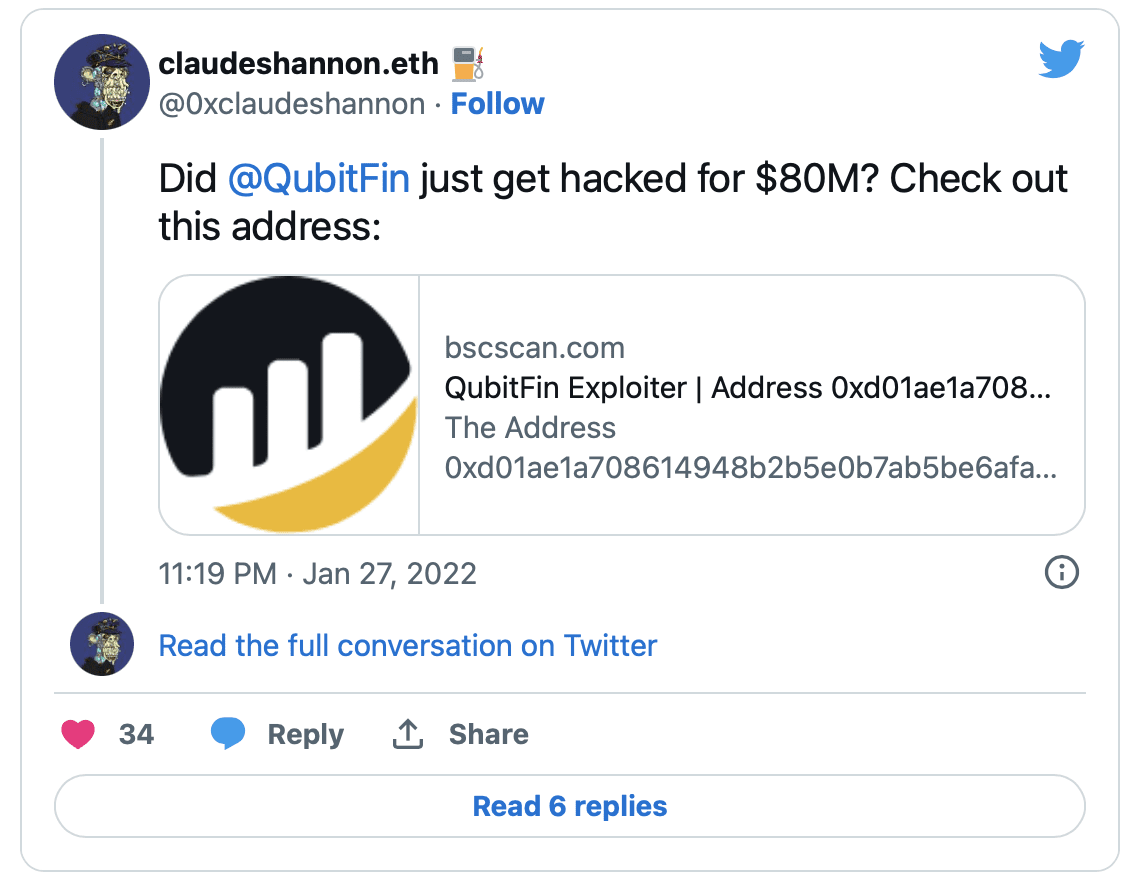
Task: Click the small avatar beside full conversation link
Action: [x=101, y=644]
